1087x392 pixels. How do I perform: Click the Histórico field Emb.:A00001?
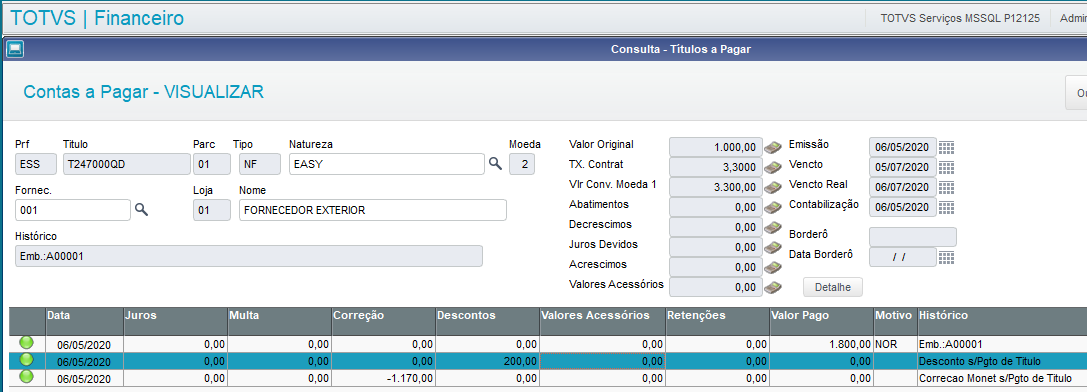[248, 256]
